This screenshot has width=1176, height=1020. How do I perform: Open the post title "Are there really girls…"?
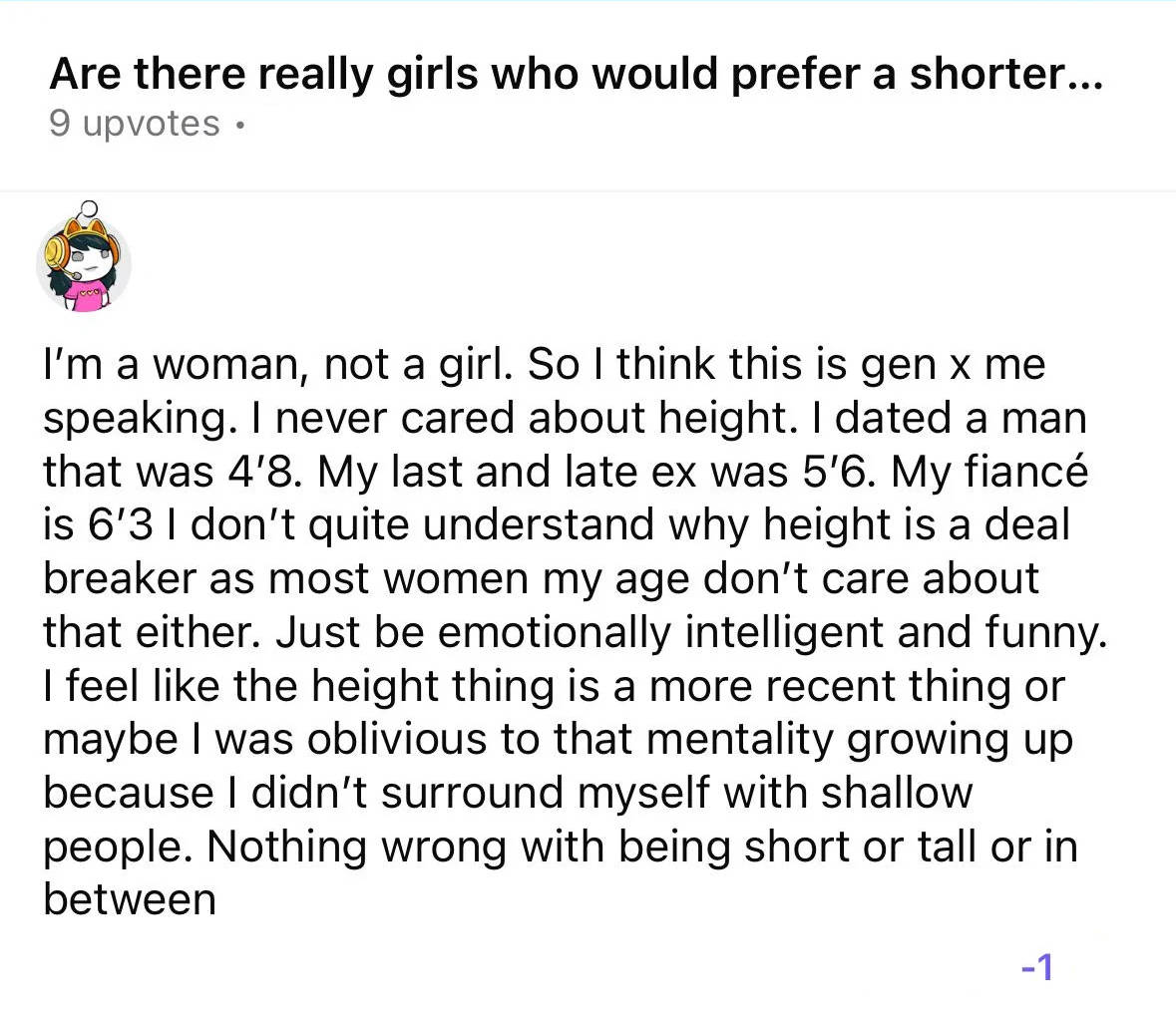pyautogui.click(x=576, y=74)
